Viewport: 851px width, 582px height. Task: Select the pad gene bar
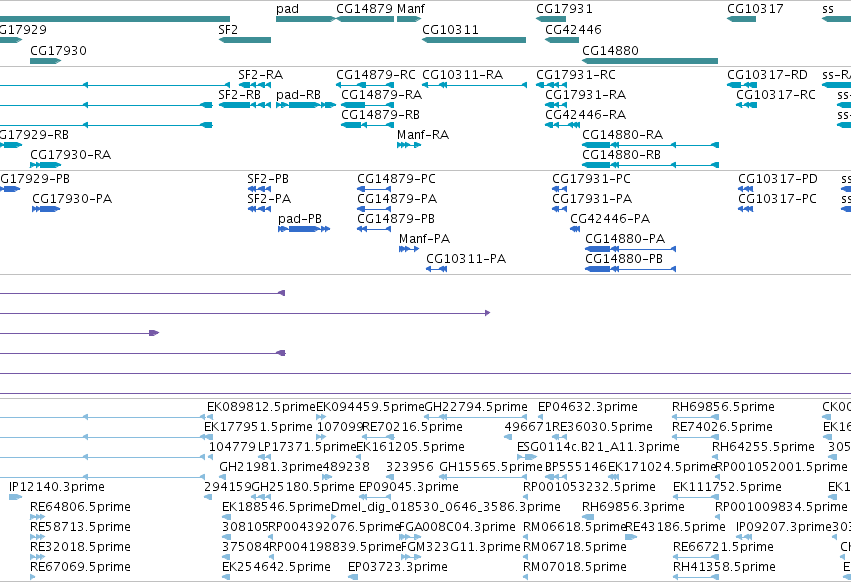(x=305, y=19)
